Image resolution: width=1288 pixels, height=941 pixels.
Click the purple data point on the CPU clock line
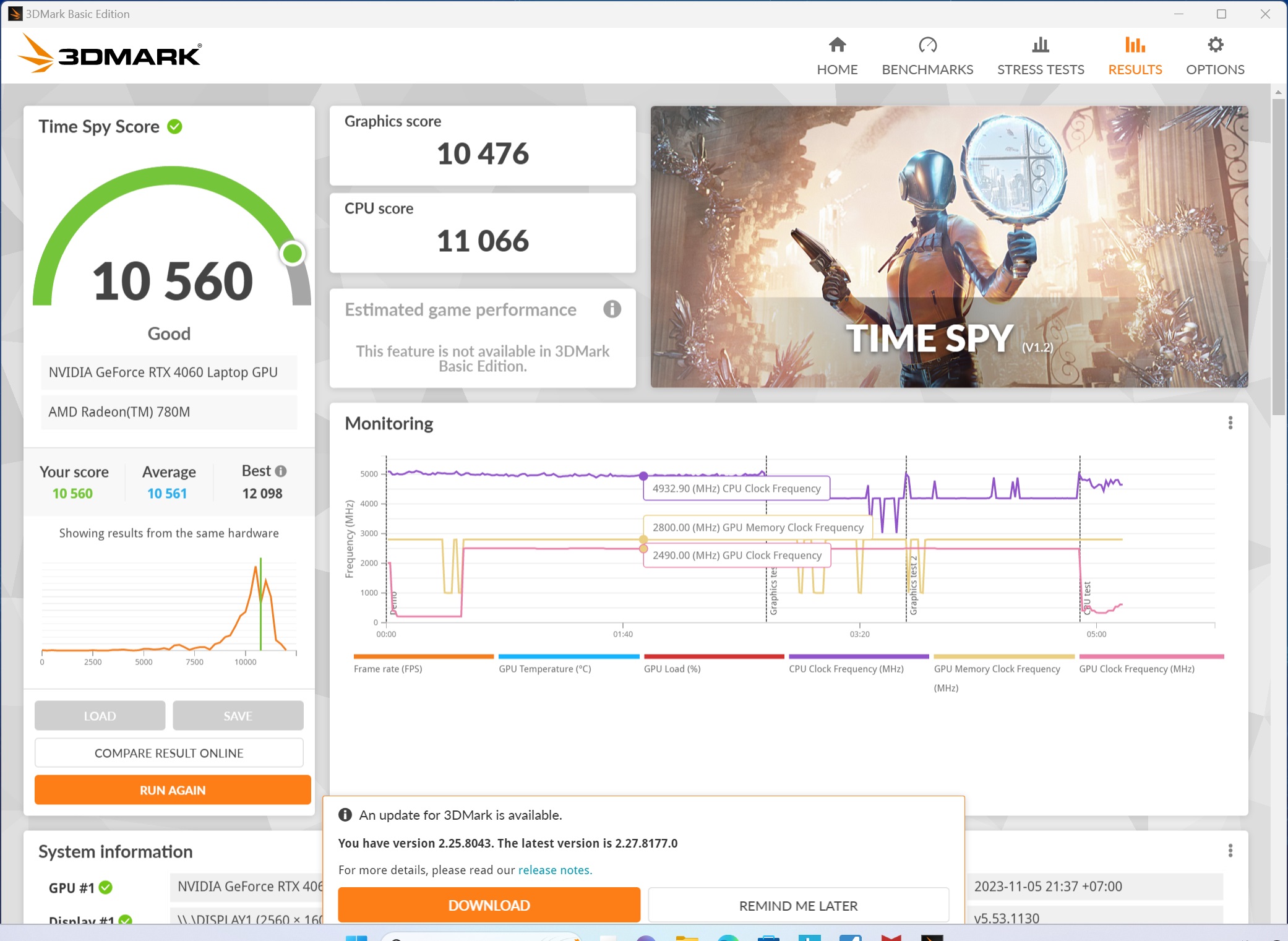tap(643, 476)
